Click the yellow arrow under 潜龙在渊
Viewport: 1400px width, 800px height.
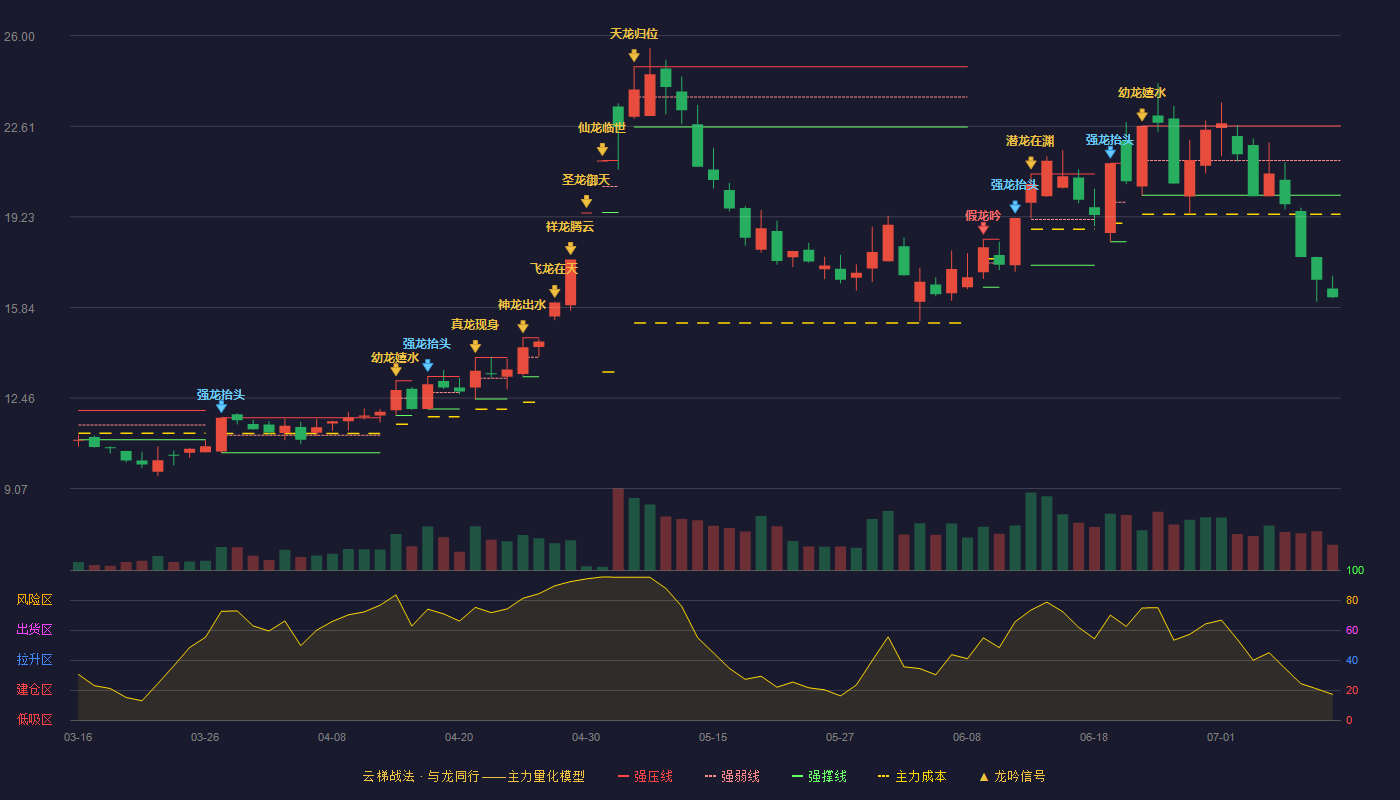pos(1030,163)
